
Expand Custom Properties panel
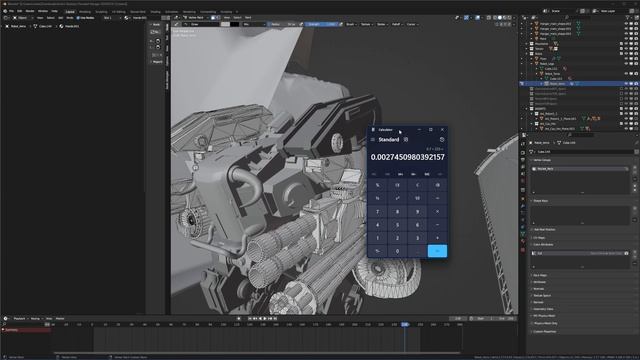pyautogui.click(x=544, y=332)
